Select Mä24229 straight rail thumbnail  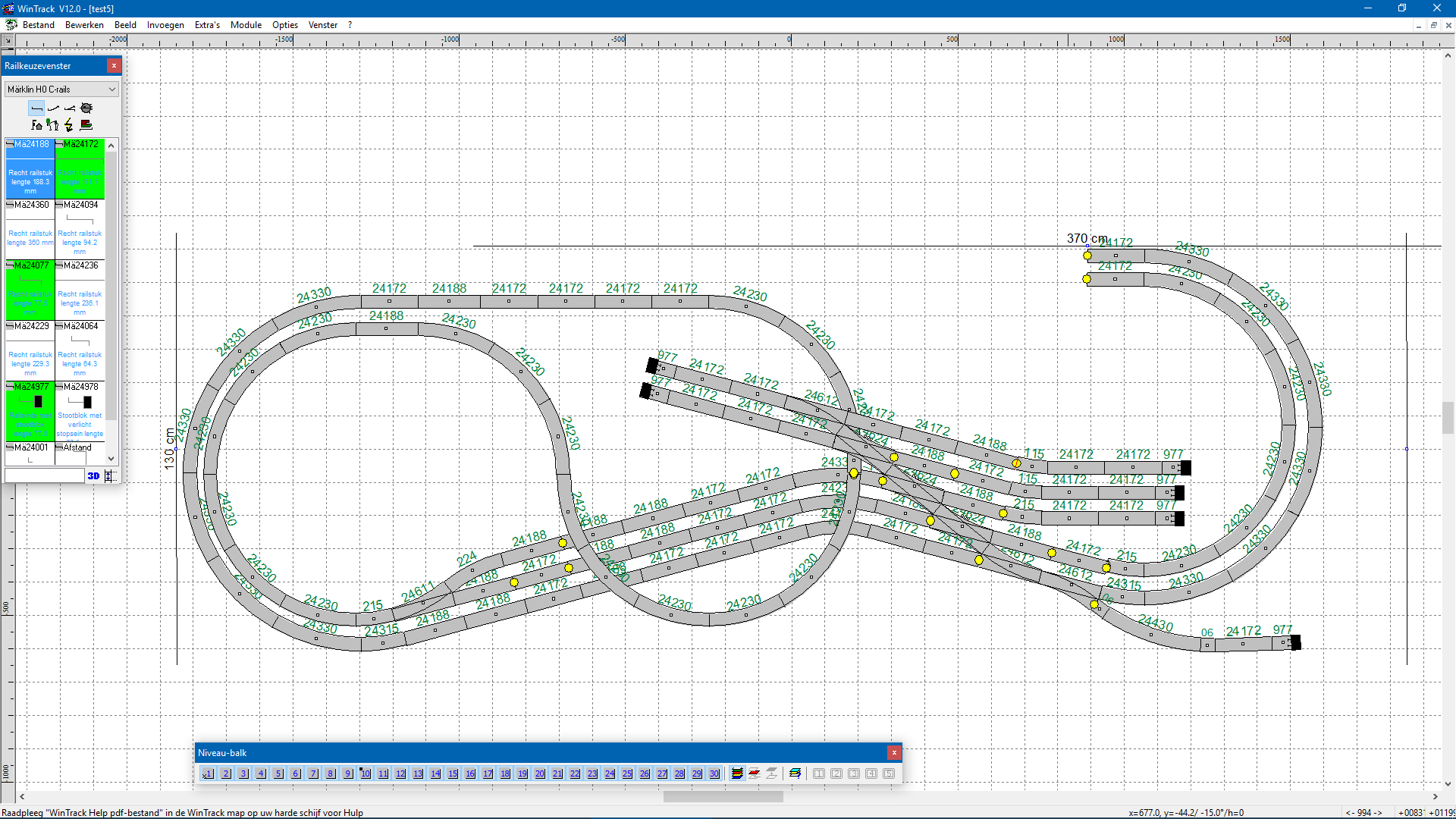coord(30,350)
